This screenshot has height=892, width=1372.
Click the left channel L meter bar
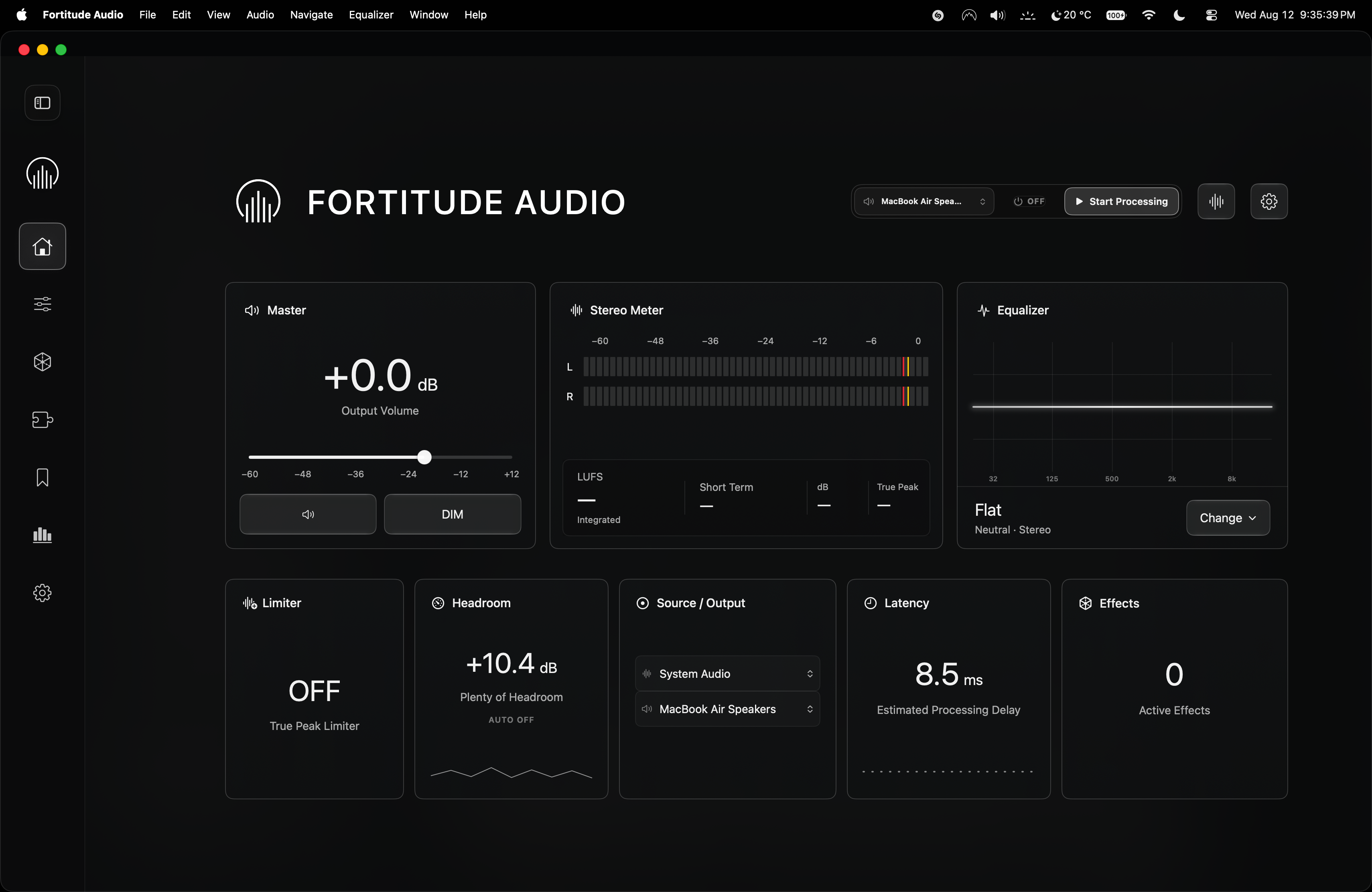[x=755, y=367]
